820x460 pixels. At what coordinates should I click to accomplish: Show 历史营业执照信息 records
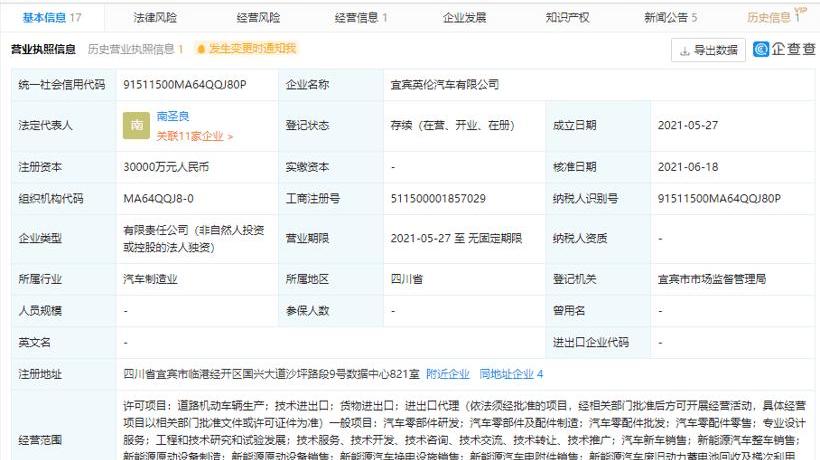pyautogui.click(x=134, y=49)
